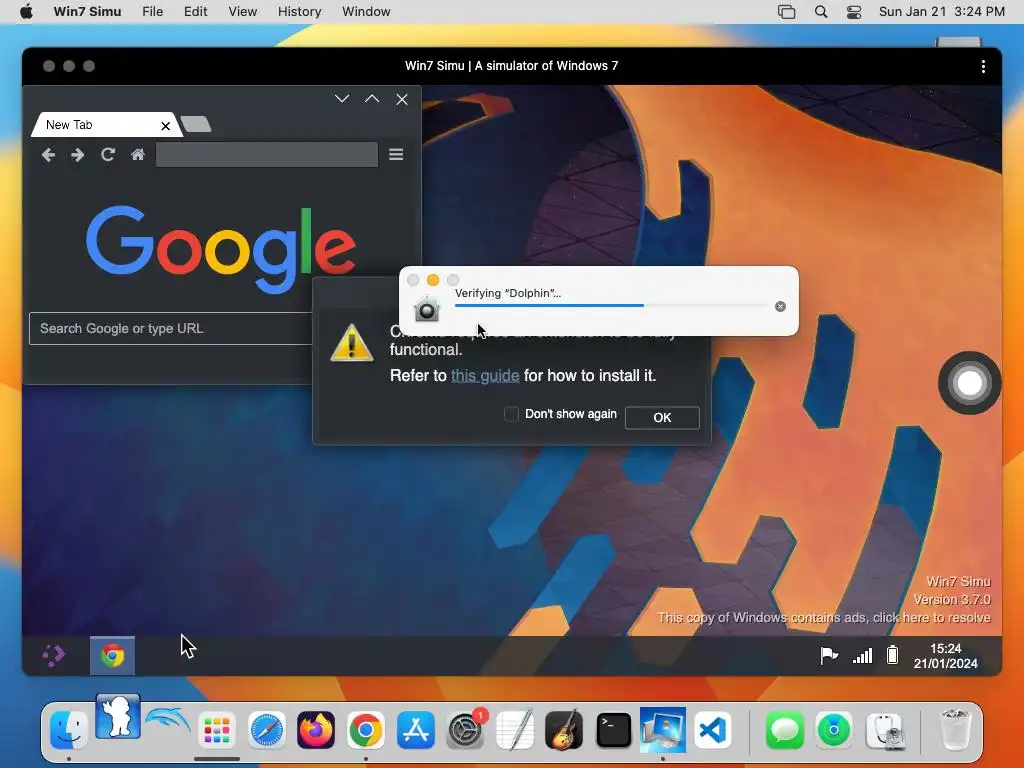Open App Store from the Dock

point(415,729)
